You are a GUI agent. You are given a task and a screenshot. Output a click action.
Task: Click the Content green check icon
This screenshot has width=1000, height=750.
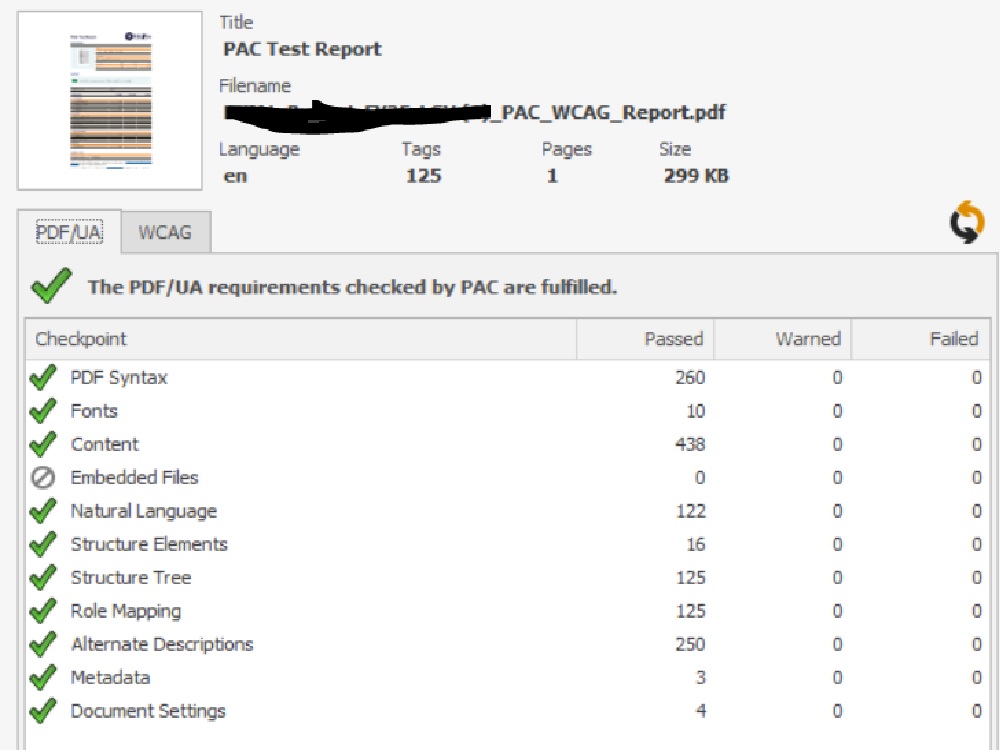pos(43,444)
